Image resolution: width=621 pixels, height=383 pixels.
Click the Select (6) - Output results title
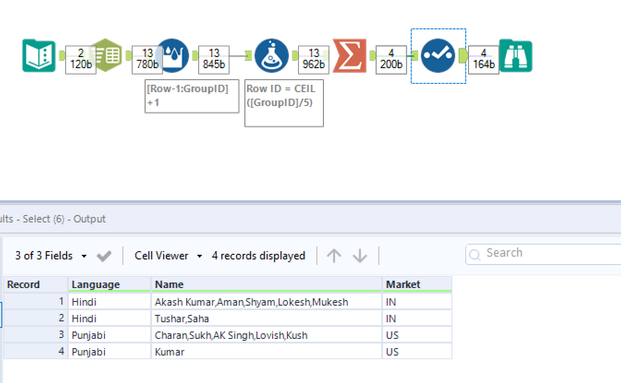tap(64, 219)
